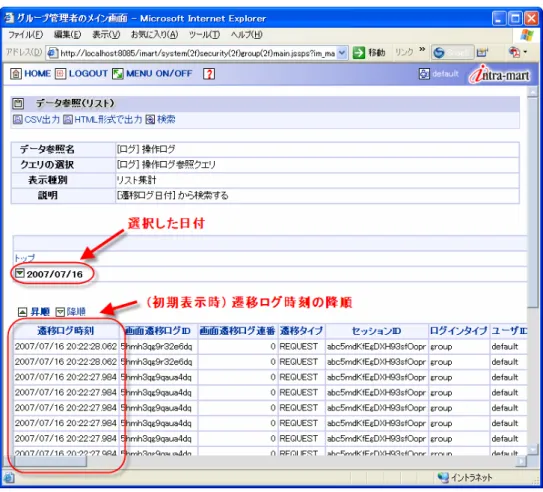This screenshot has height=492, width=543.
Task: Click the ログインタイプ column header
Action: coord(459,331)
